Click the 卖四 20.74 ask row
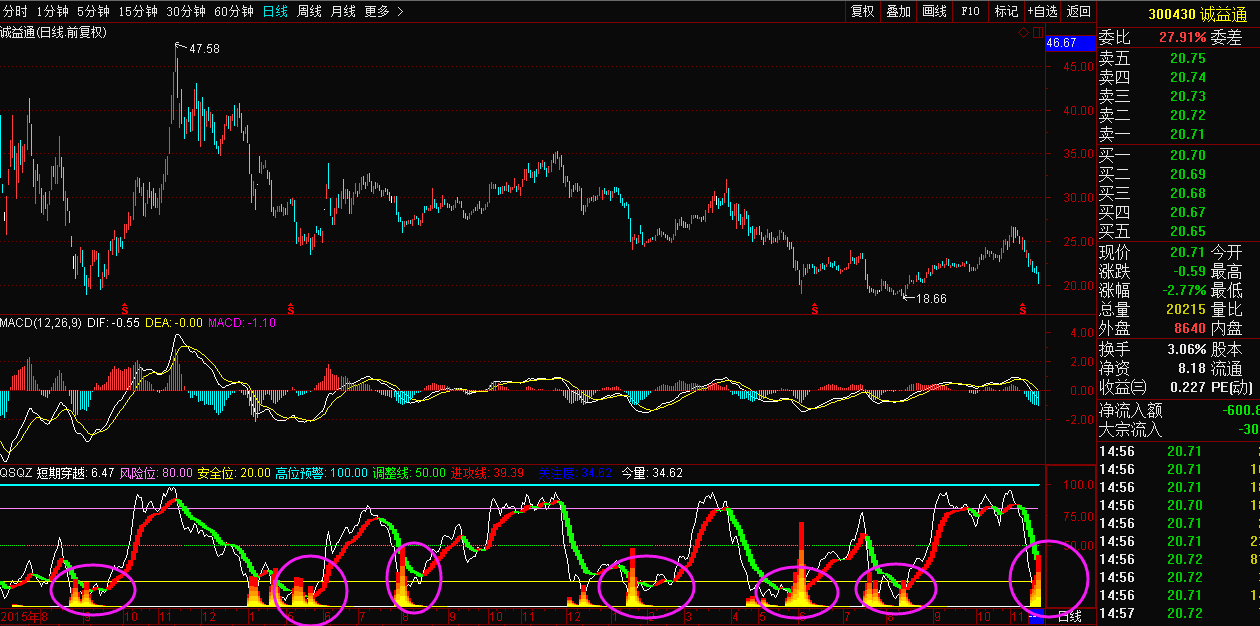Image resolution: width=1260 pixels, height=626 pixels. [1179, 77]
